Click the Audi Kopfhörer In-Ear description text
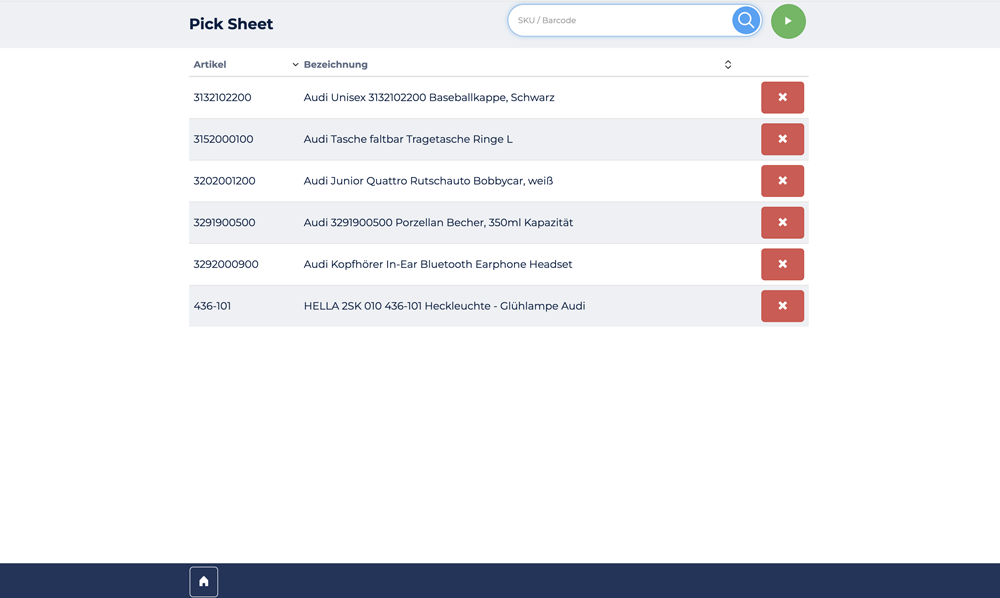Image resolution: width=1000 pixels, height=598 pixels. click(438, 264)
